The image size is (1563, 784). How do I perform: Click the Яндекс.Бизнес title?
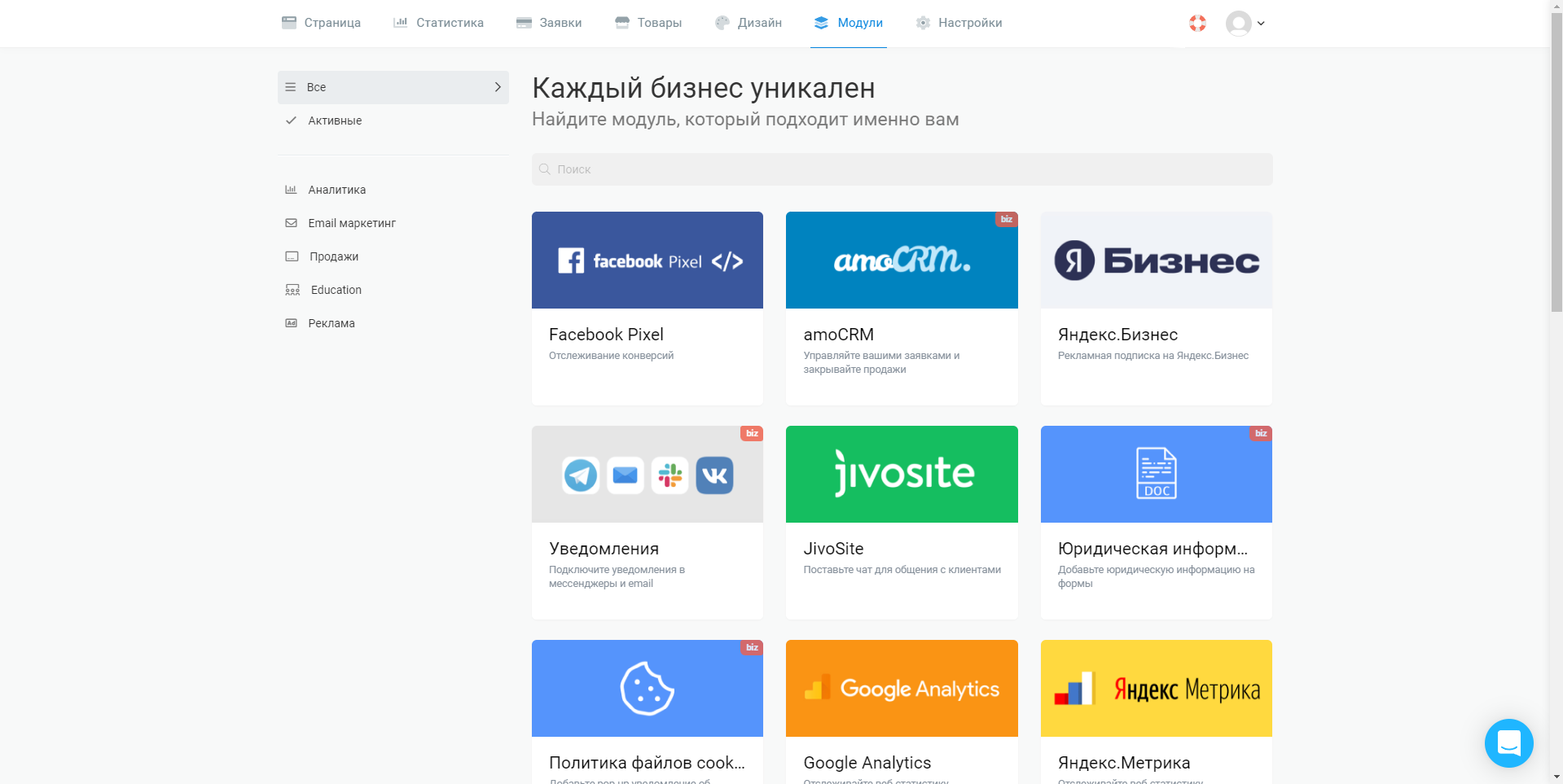click(x=1117, y=335)
